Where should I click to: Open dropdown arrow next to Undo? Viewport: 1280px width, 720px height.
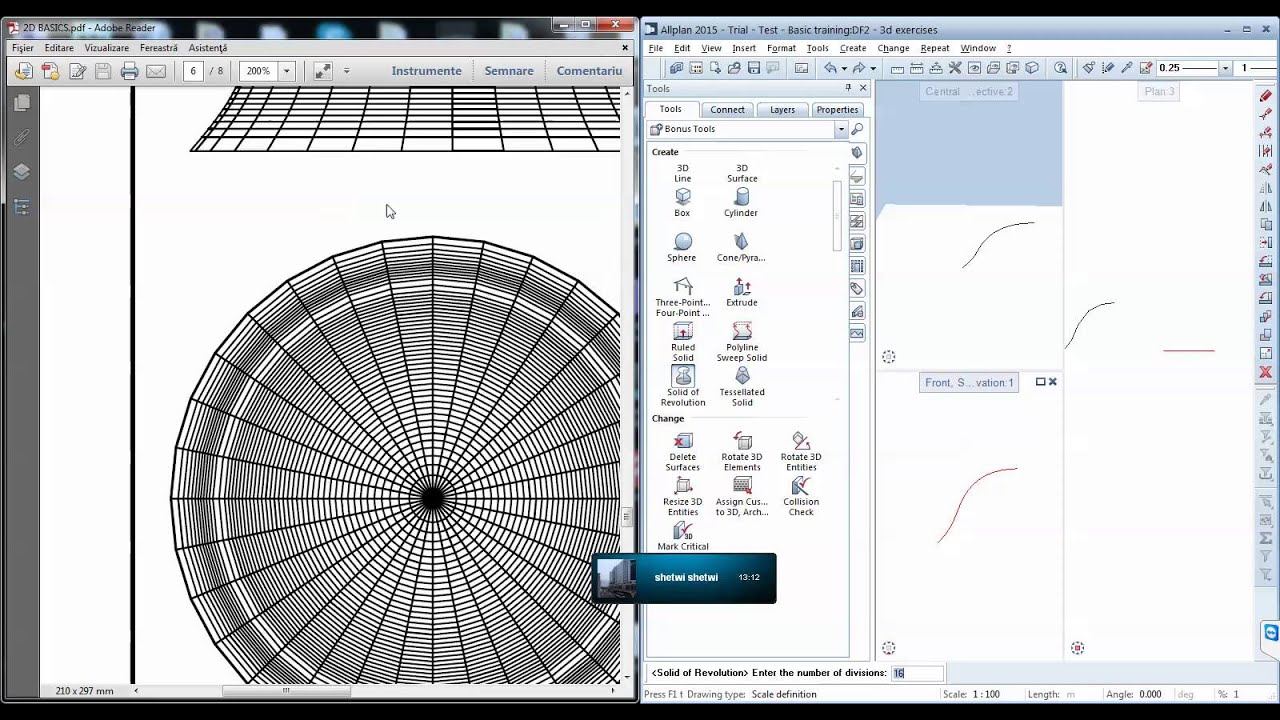pyautogui.click(x=844, y=68)
